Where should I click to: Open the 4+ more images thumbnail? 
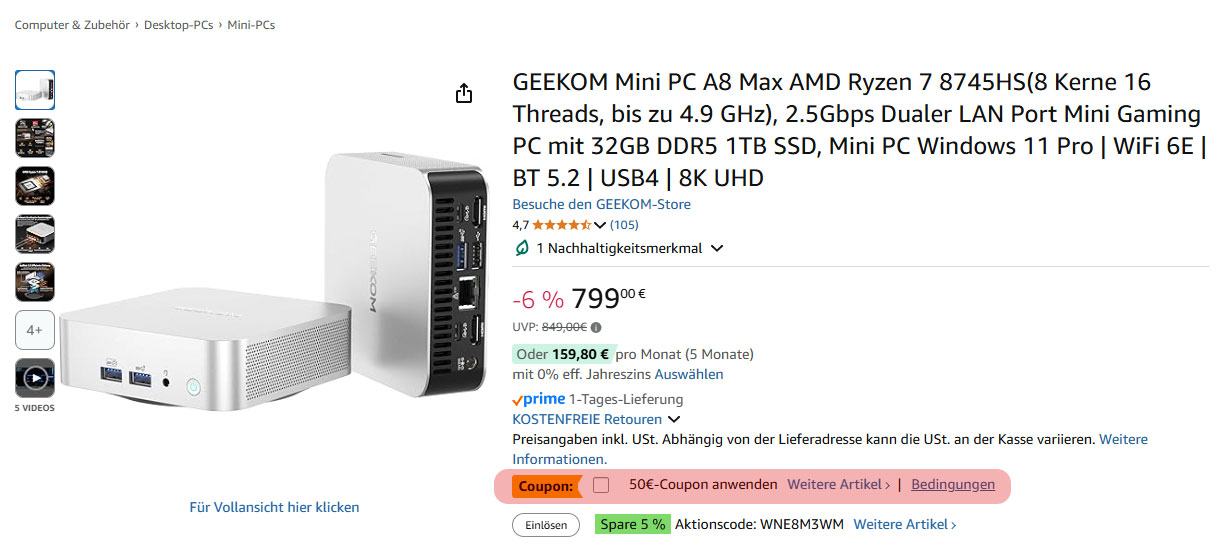(x=35, y=330)
